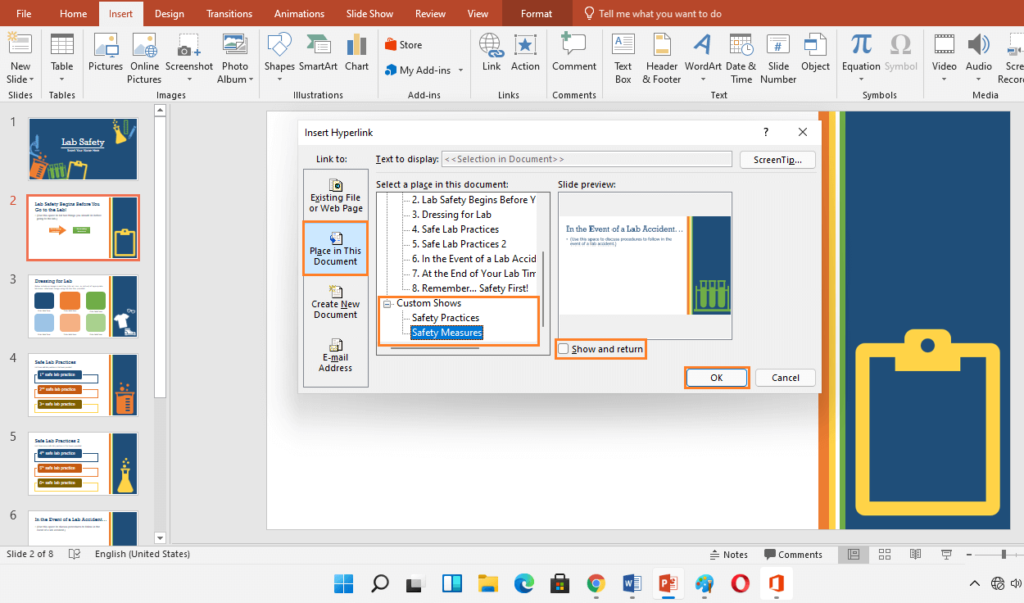Select '5. Safe Lab Practices 2' in list
This screenshot has height=603, width=1024.
pyautogui.click(x=459, y=244)
